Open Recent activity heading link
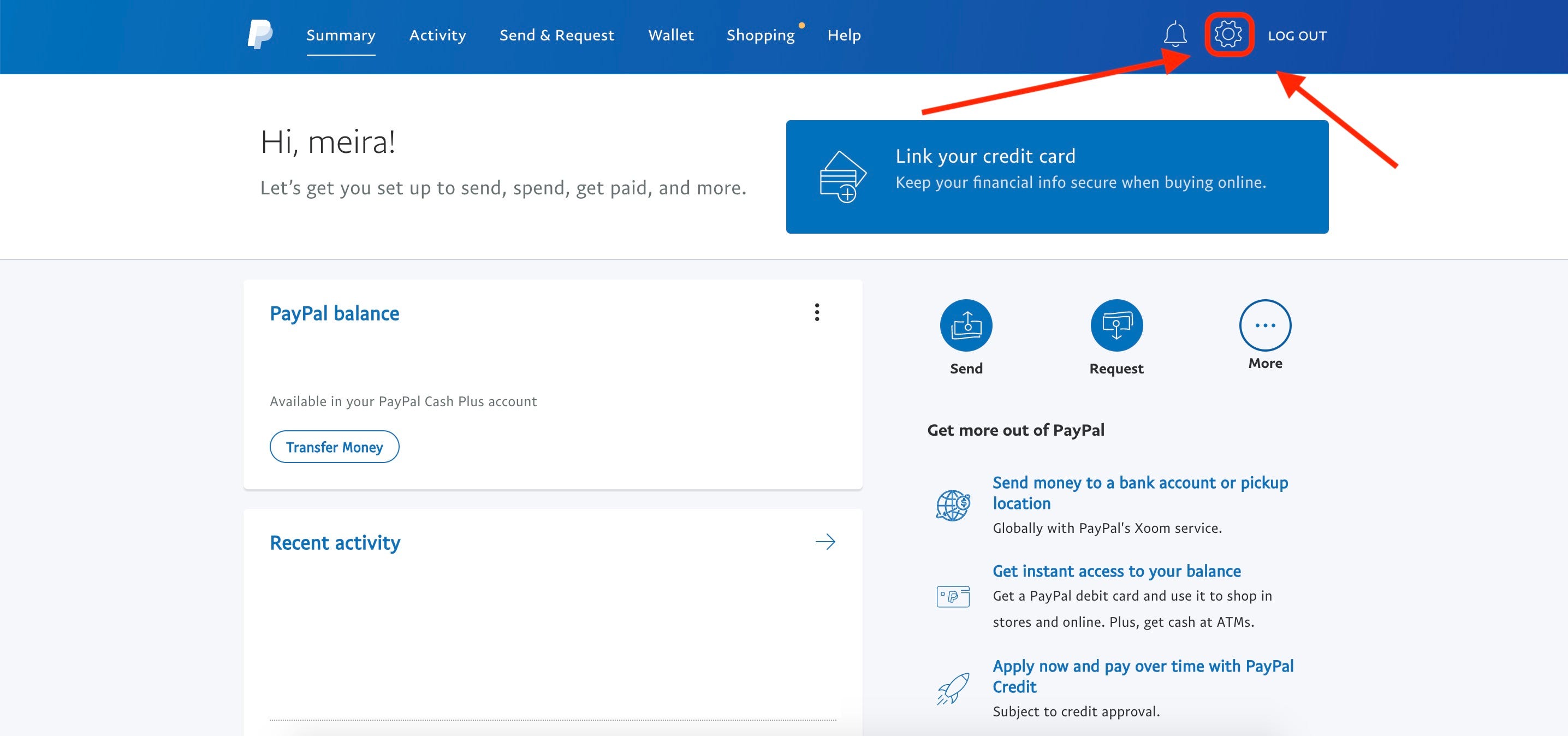Screen dimensions: 1568x736 [x=335, y=542]
